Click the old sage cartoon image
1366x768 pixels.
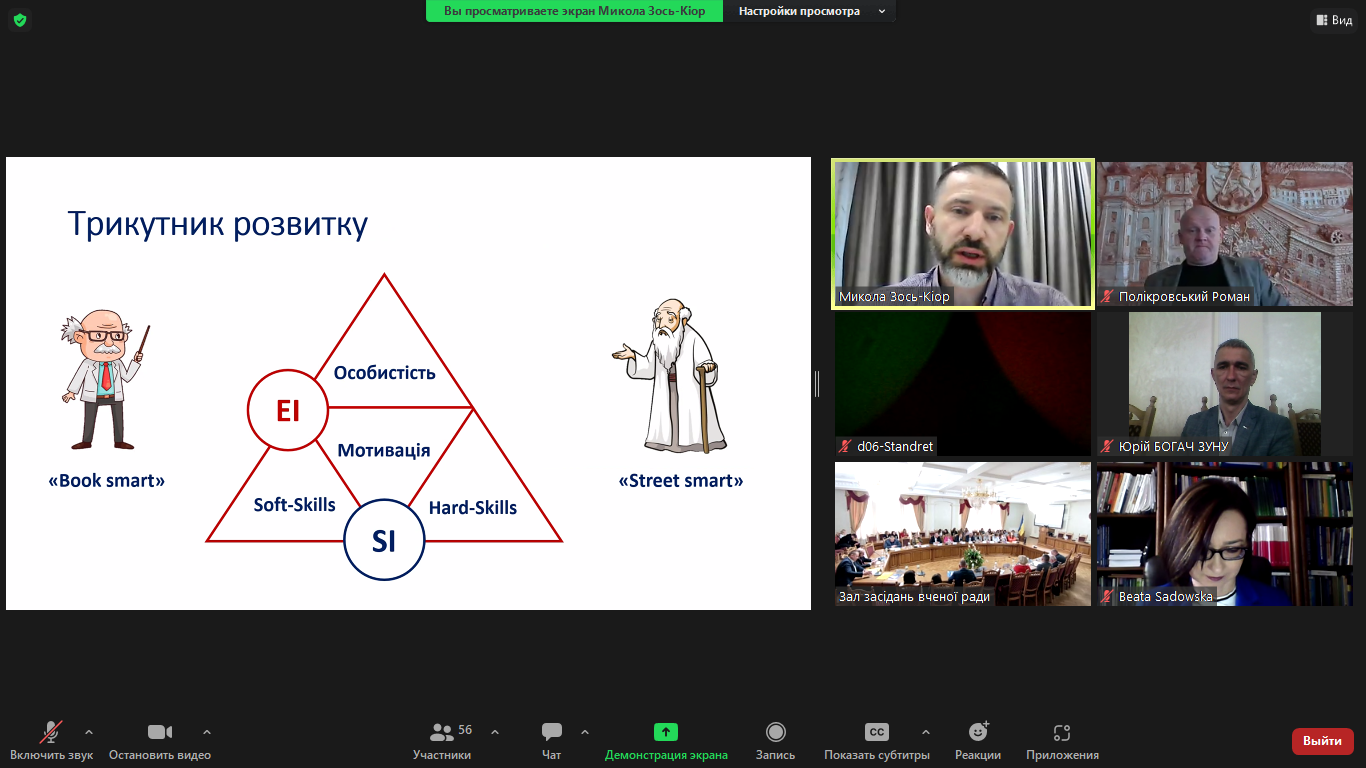pos(670,377)
